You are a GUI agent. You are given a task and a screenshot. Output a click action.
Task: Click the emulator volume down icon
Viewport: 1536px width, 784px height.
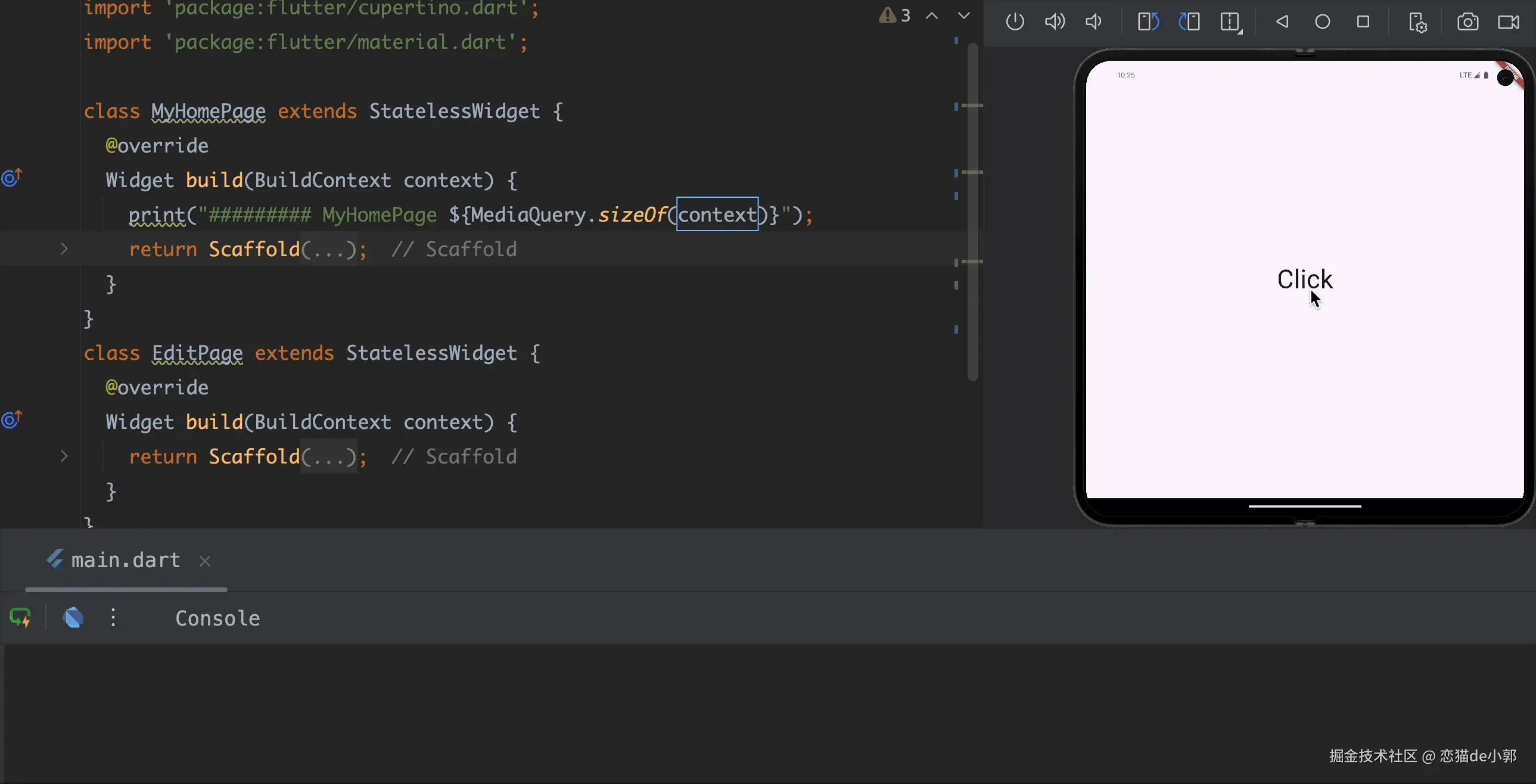[1093, 22]
